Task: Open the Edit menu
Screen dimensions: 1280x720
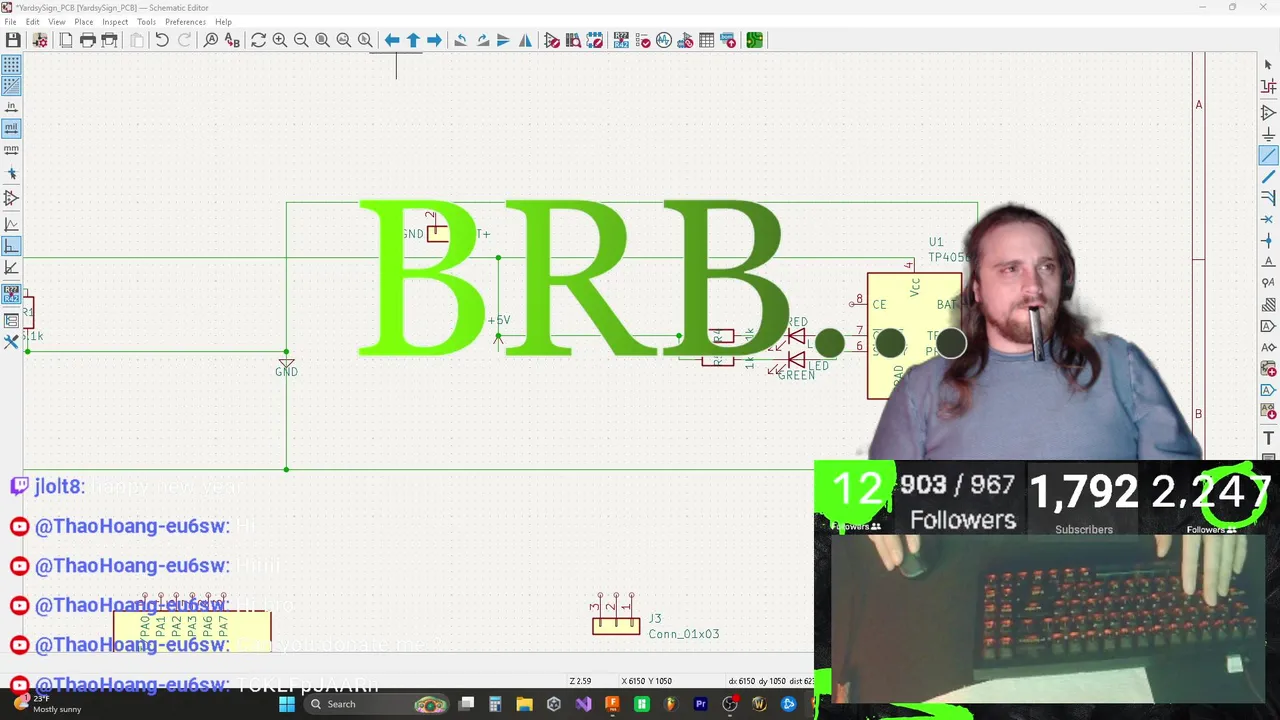Action: [33, 22]
